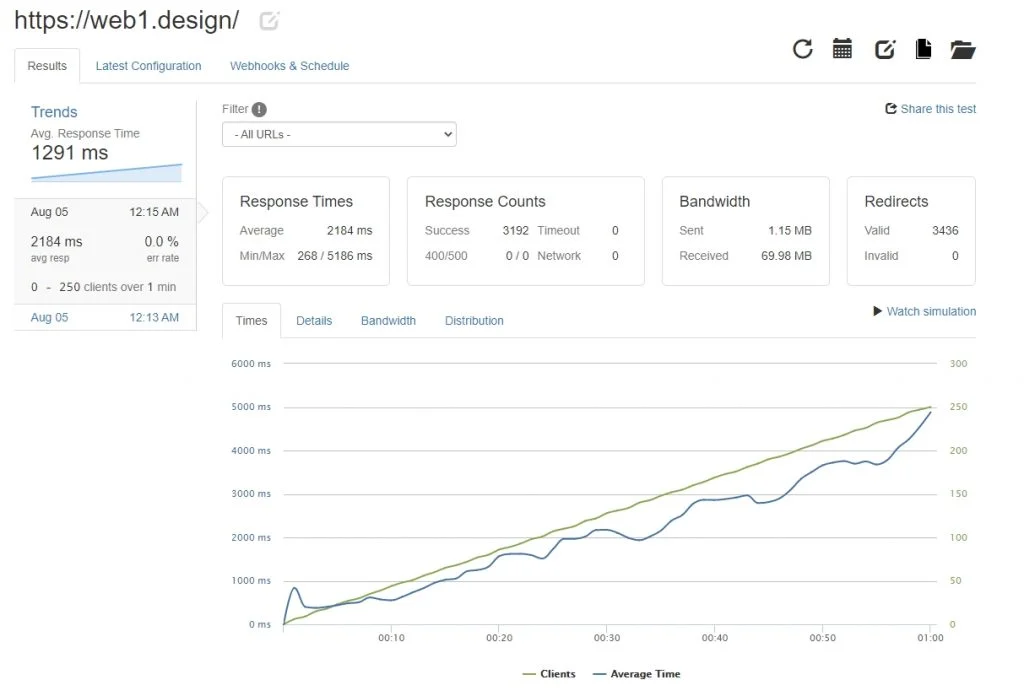Switch to the Latest Configuration tab
The height and width of the screenshot is (696, 1024).
point(148,66)
